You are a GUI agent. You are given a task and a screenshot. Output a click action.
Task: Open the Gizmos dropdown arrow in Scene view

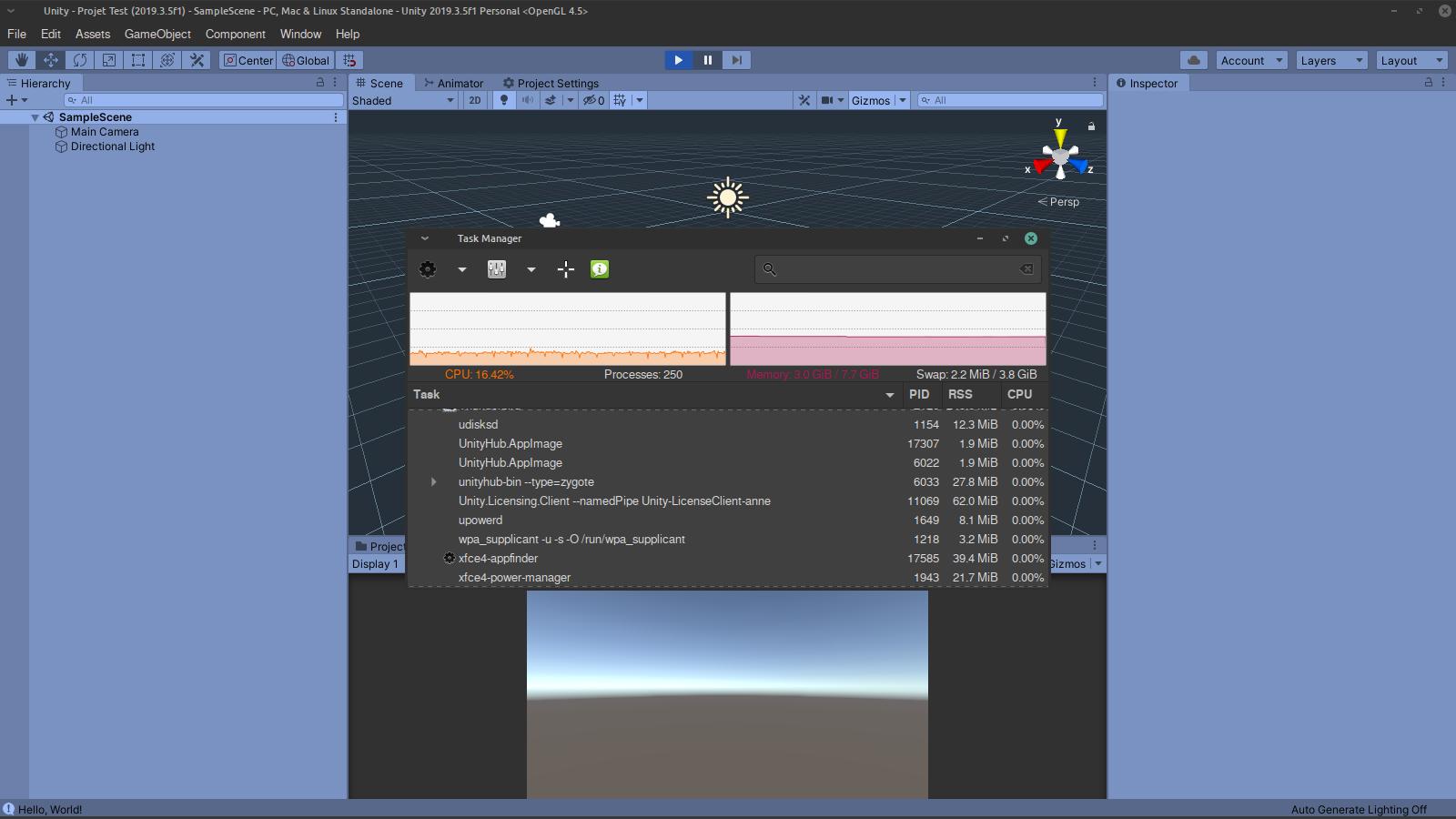coord(903,100)
